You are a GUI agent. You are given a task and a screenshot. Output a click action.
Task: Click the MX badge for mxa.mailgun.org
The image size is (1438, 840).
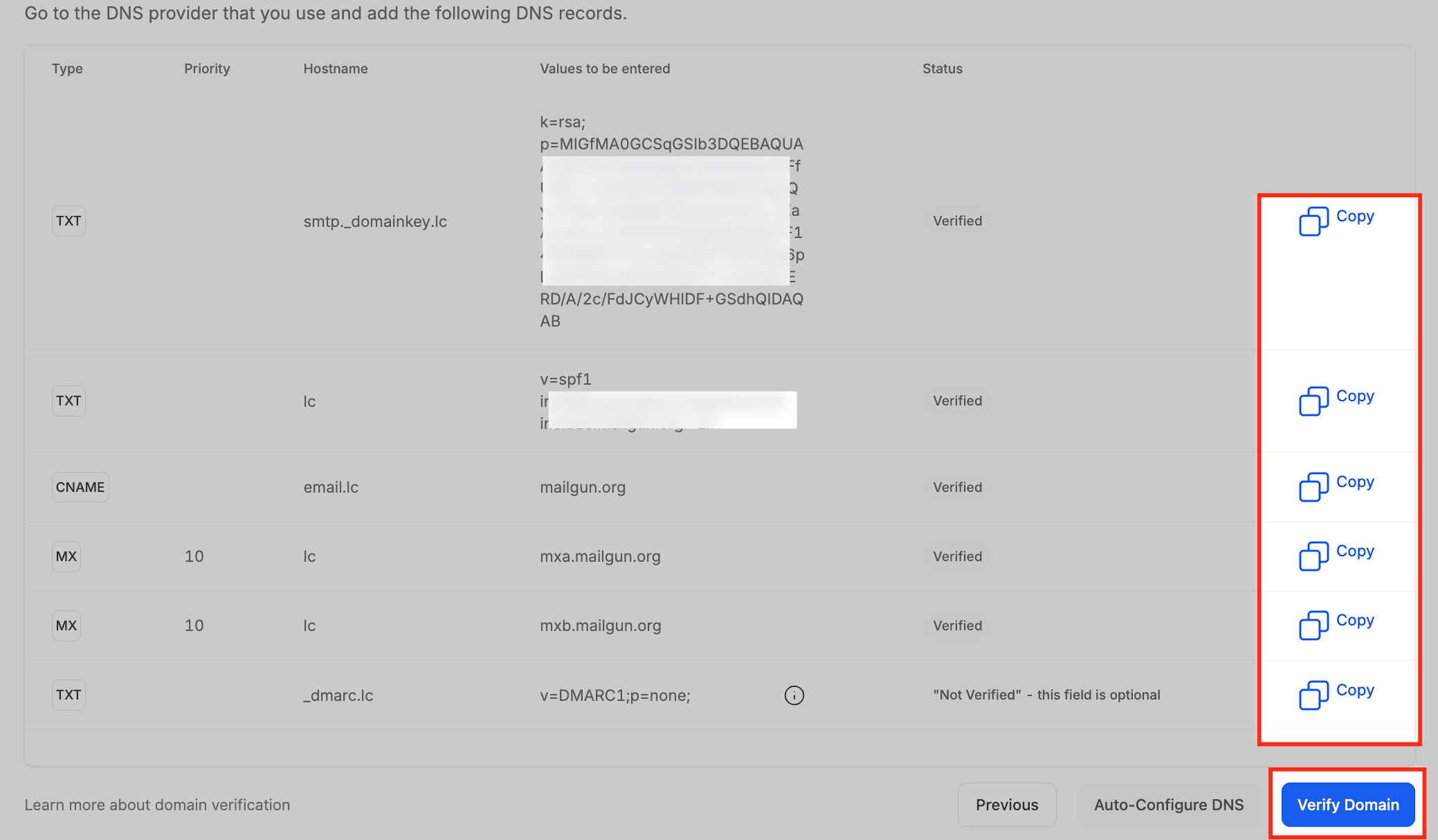point(66,556)
